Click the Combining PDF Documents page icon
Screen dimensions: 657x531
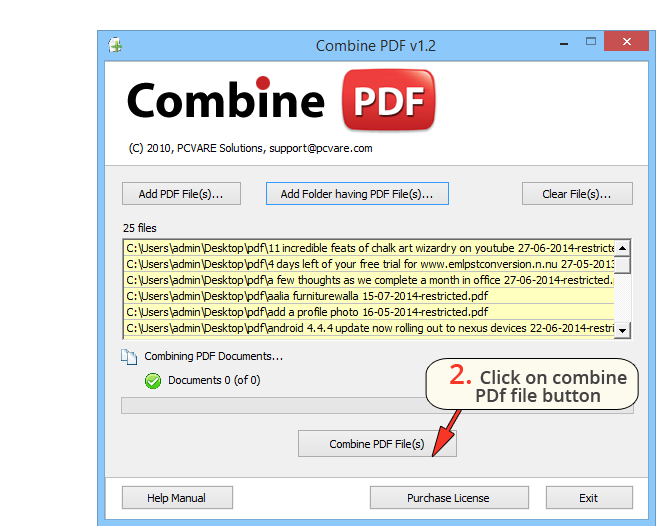tap(129, 357)
